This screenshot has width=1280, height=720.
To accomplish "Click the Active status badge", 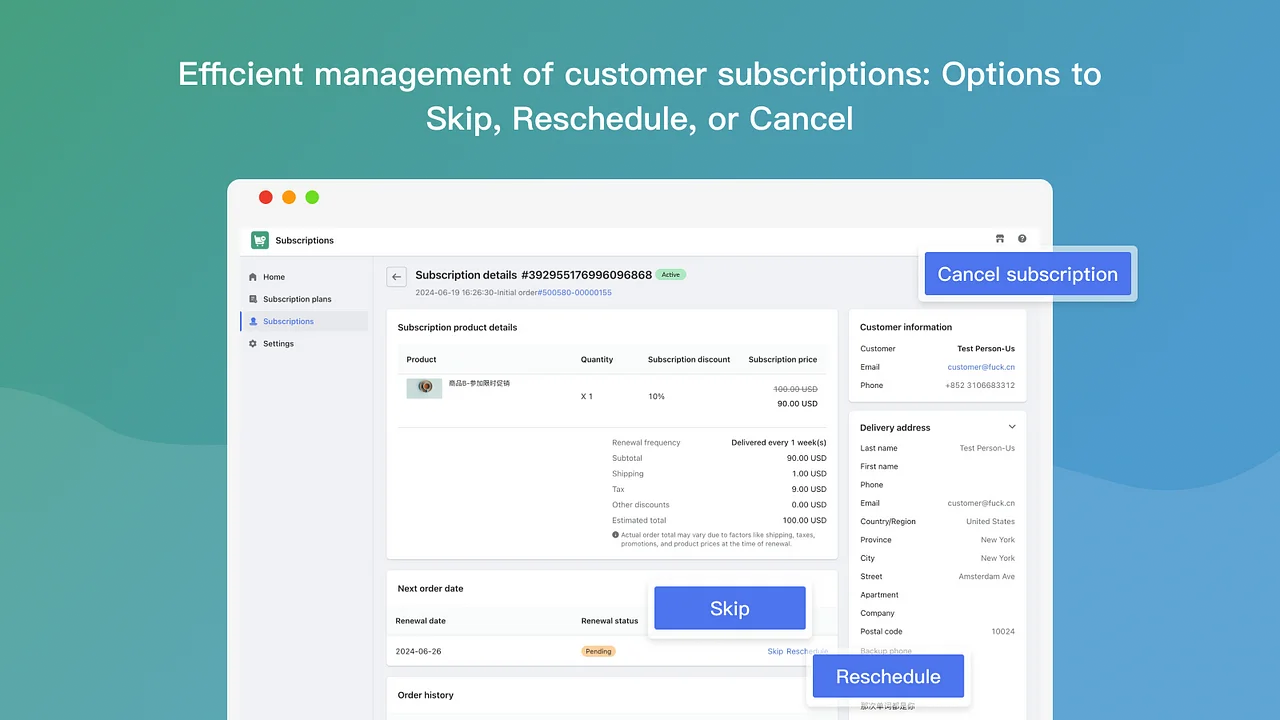I will pos(670,274).
